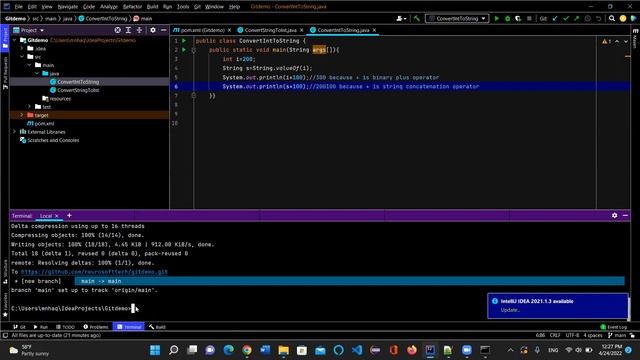640x360 pixels.
Task: Open Visual Studio Code from taskbar
Action: (x=357, y=350)
